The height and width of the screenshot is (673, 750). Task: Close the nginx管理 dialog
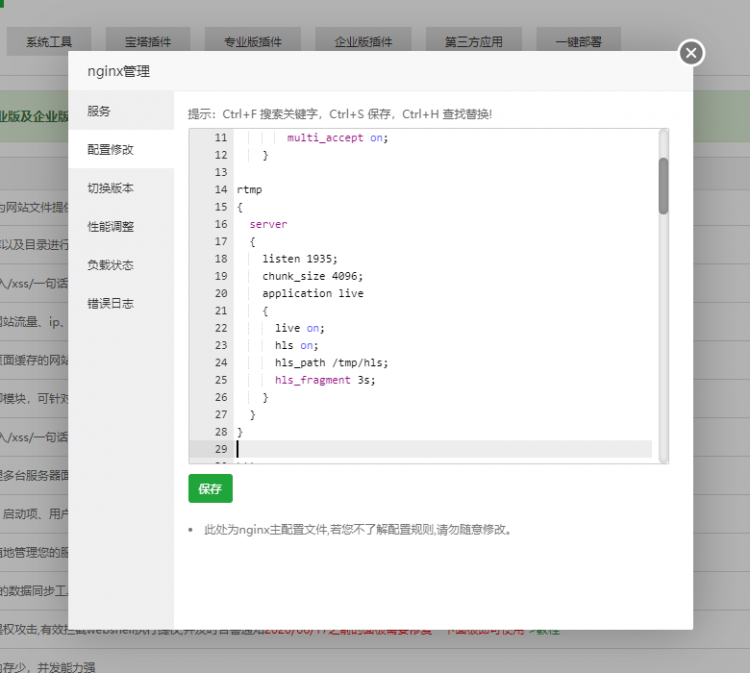tap(691, 53)
